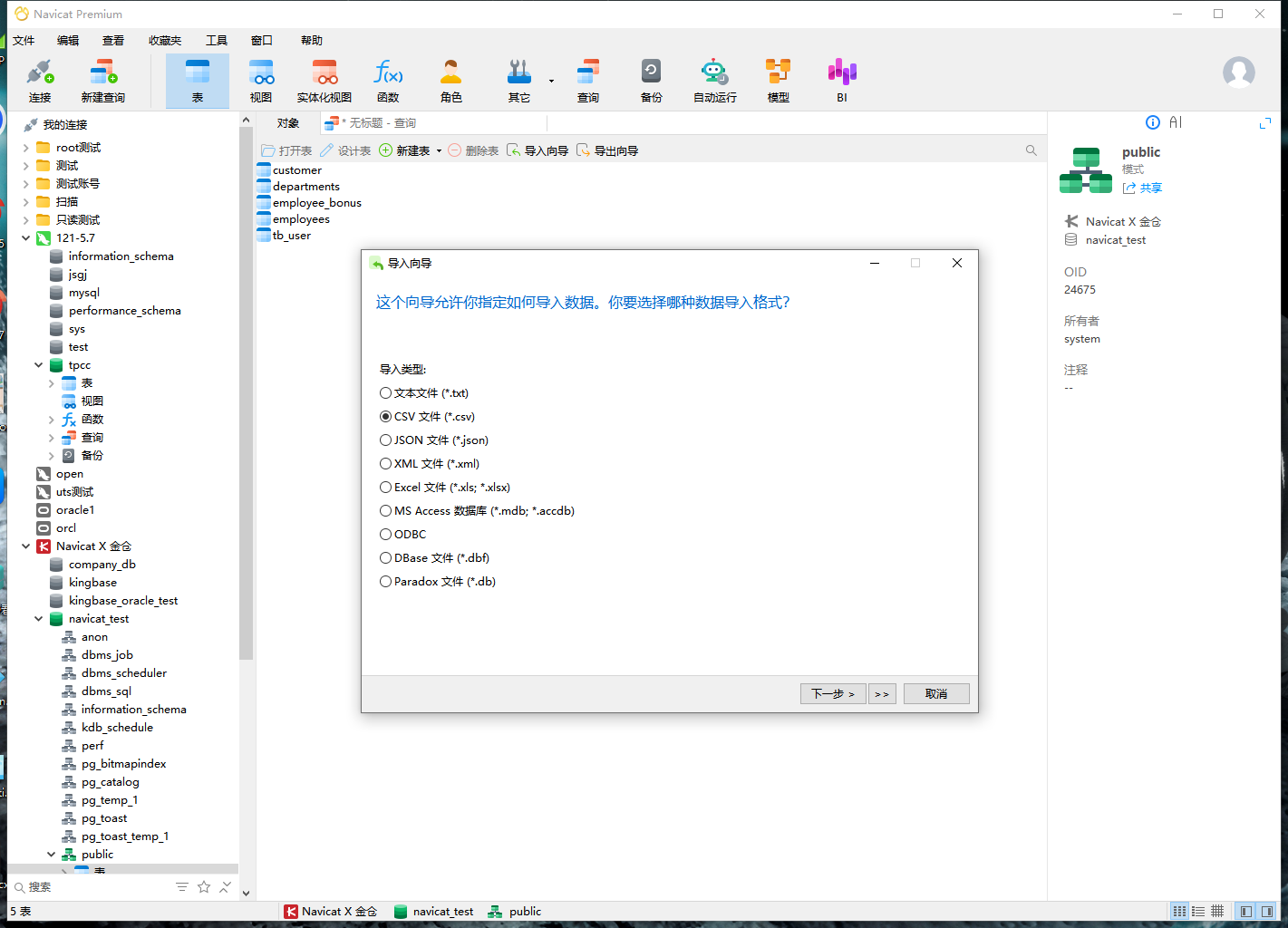Choose the ODBC import type
1288x928 pixels.
pos(402,535)
